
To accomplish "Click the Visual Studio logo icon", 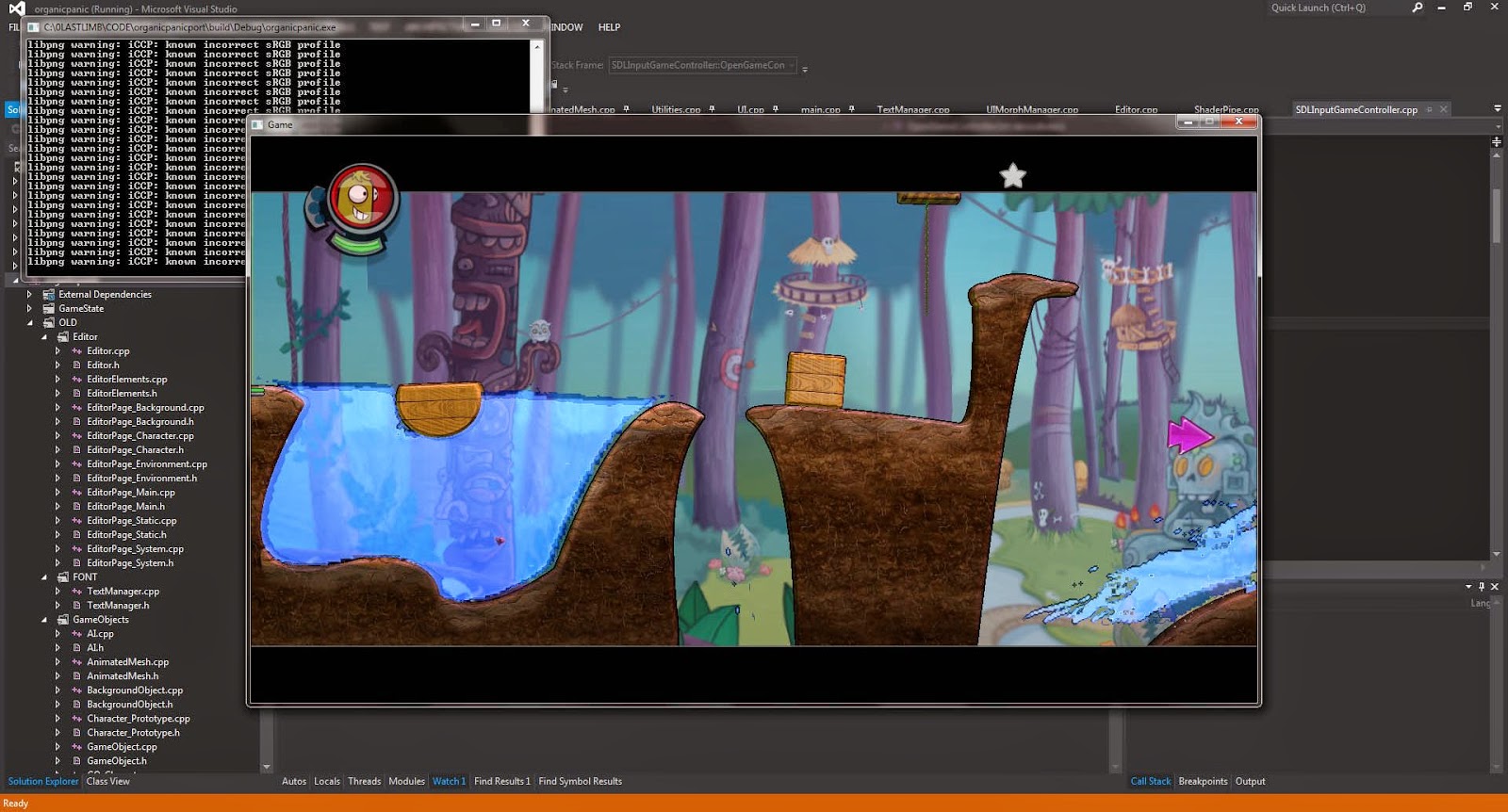I will click(16, 8).
